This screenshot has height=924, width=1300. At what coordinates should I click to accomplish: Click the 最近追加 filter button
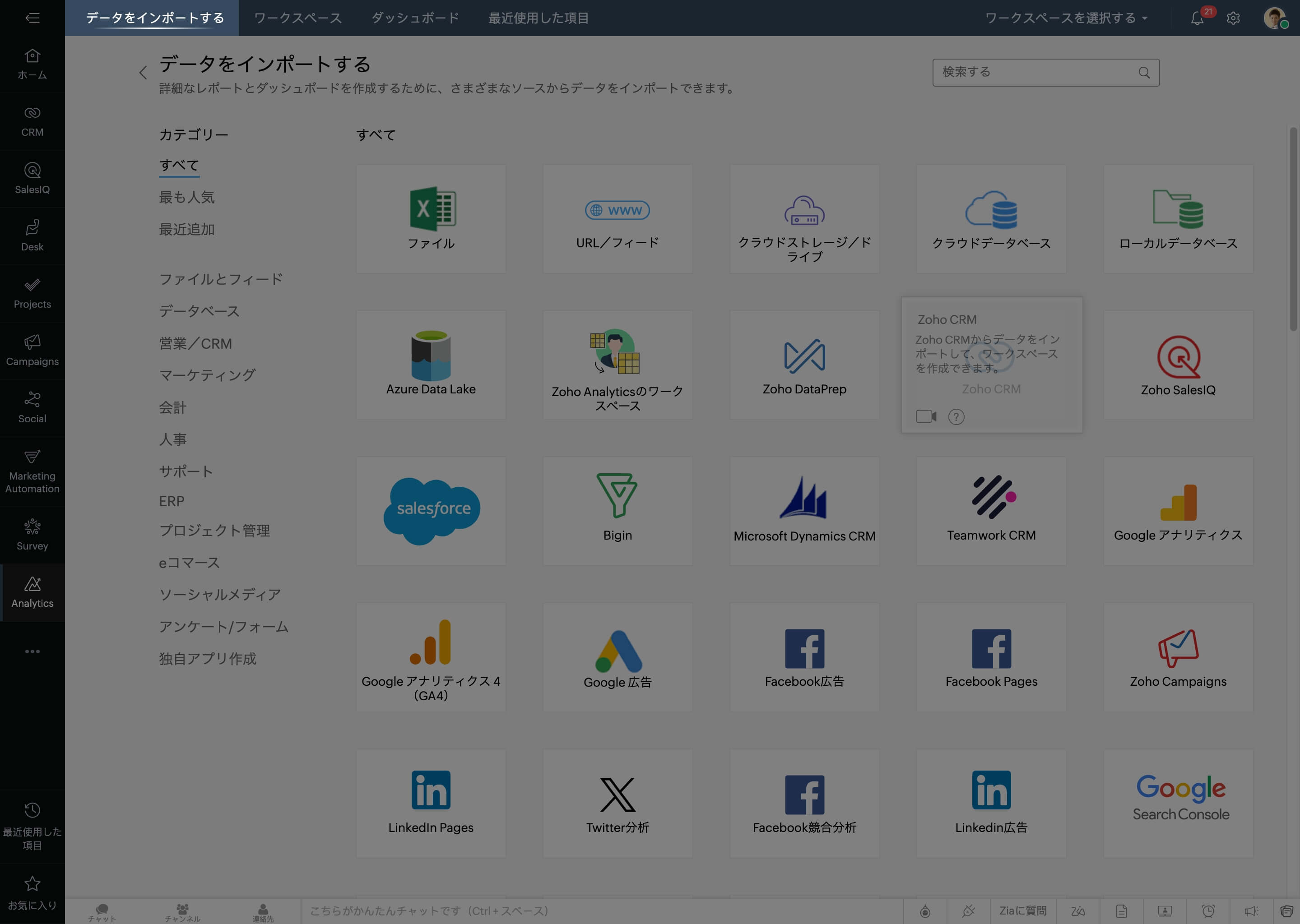pyautogui.click(x=186, y=229)
